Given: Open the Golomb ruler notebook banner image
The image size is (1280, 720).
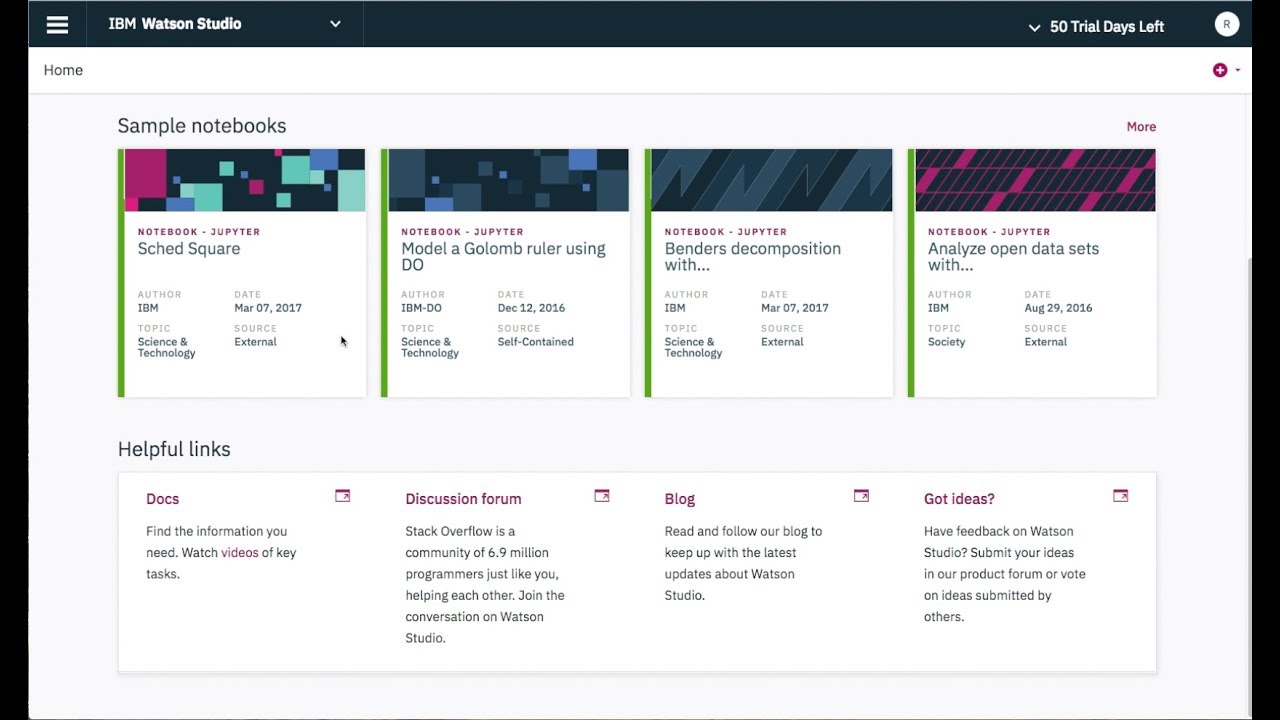Looking at the screenshot, I should 508,180.
